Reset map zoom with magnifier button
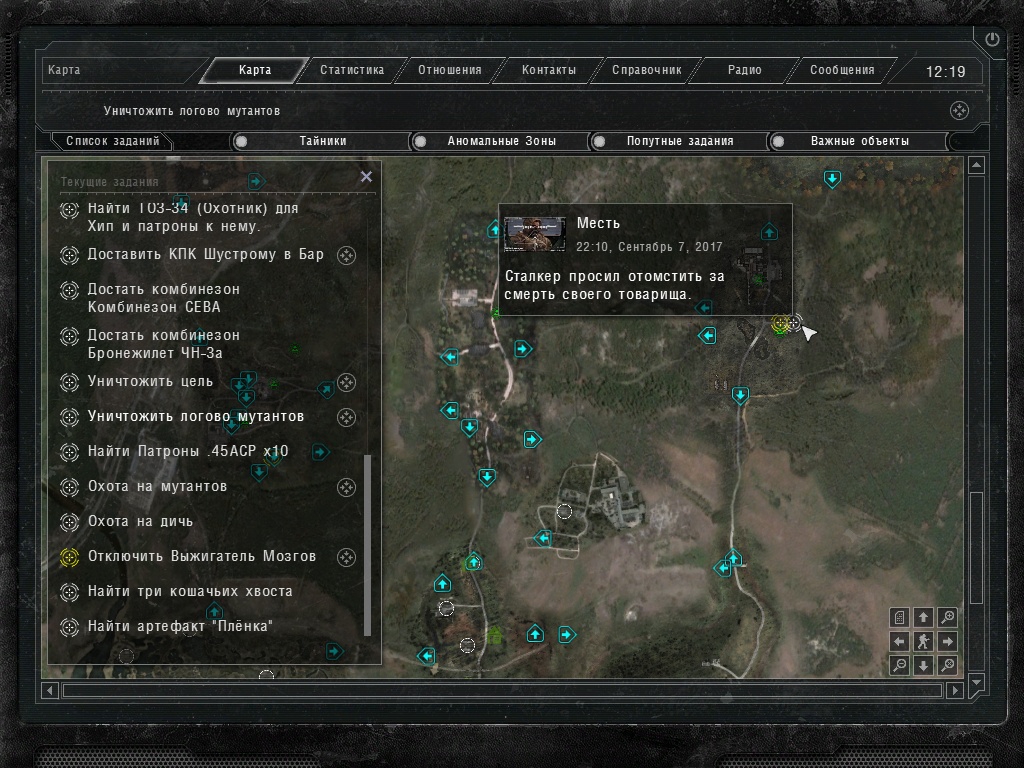1024x768 pixels. pyautogui.click(x=947, y=665)
